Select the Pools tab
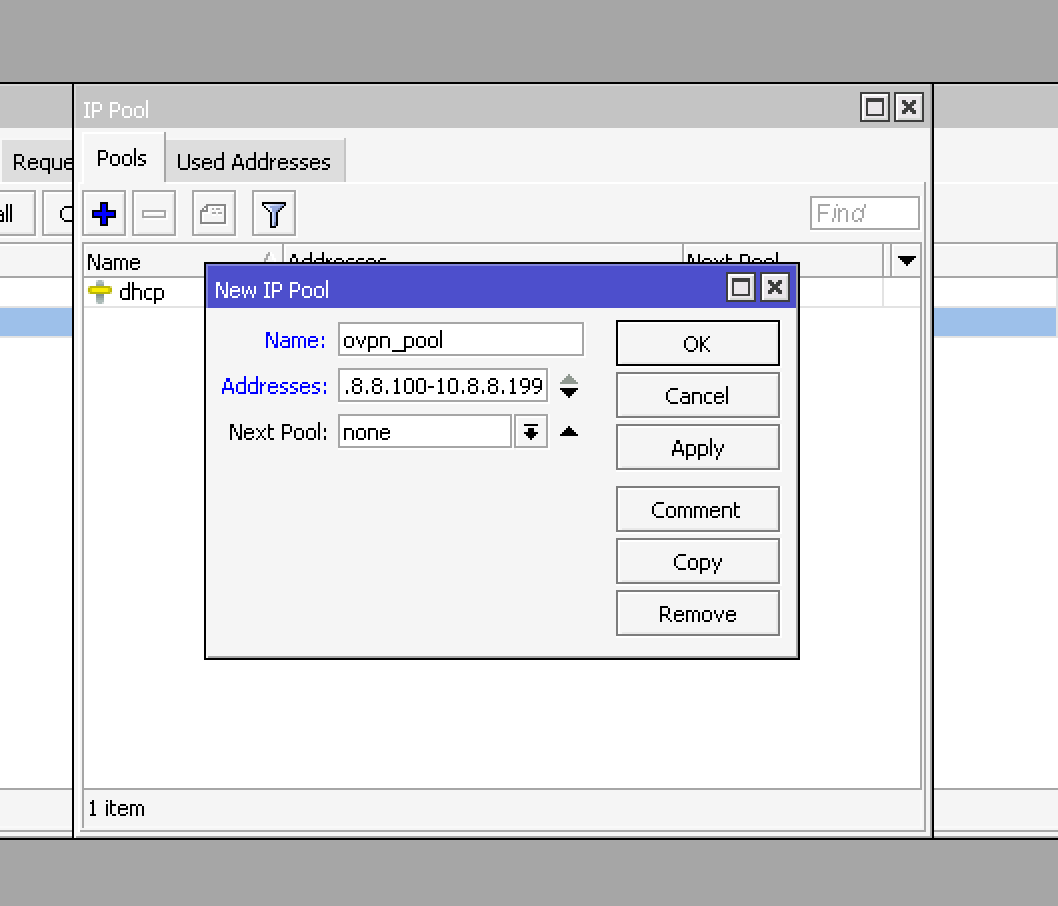Screen dimensions: 1058x906 pyautogui.click(x=122, y=159)
